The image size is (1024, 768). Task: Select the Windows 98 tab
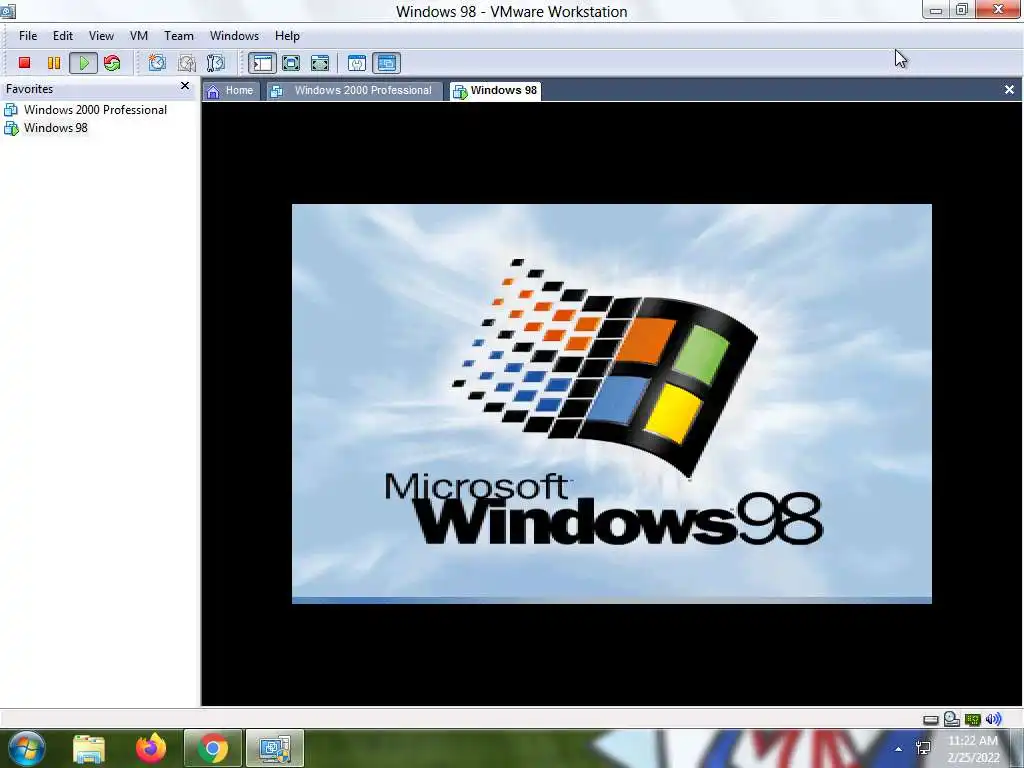tap(496, 91)
